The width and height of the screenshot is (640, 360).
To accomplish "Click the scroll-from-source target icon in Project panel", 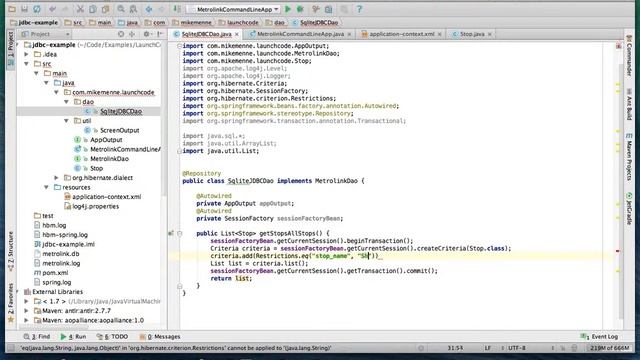I will click(121, 34).
